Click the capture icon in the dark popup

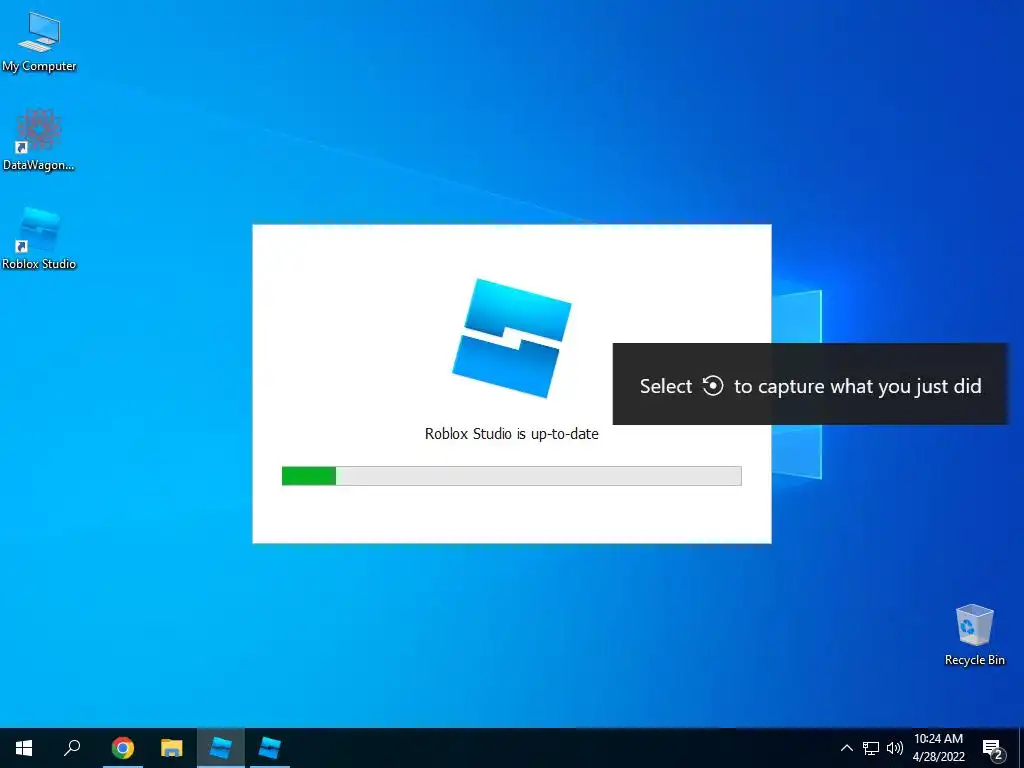tap(712, 386)
